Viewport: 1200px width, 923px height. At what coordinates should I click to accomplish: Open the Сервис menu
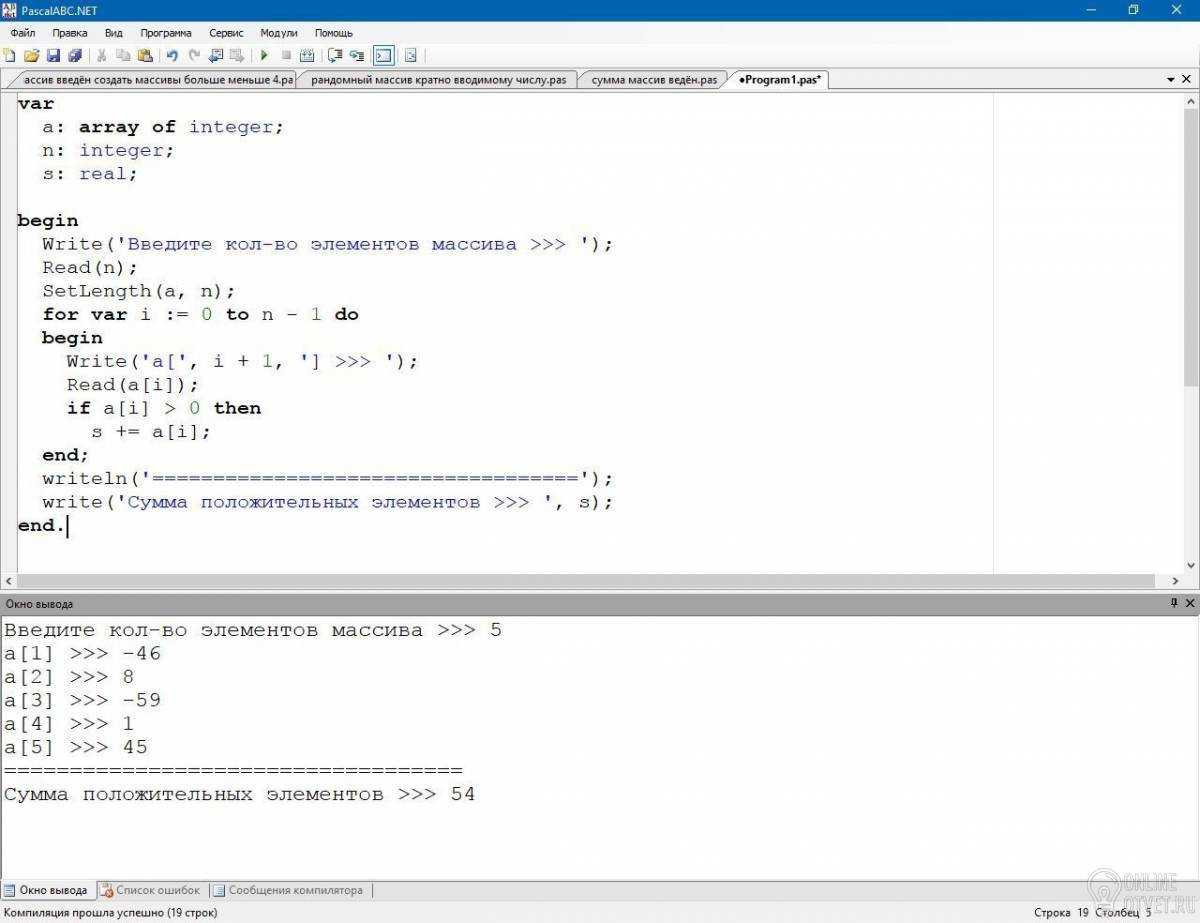[x=226, y=33]
